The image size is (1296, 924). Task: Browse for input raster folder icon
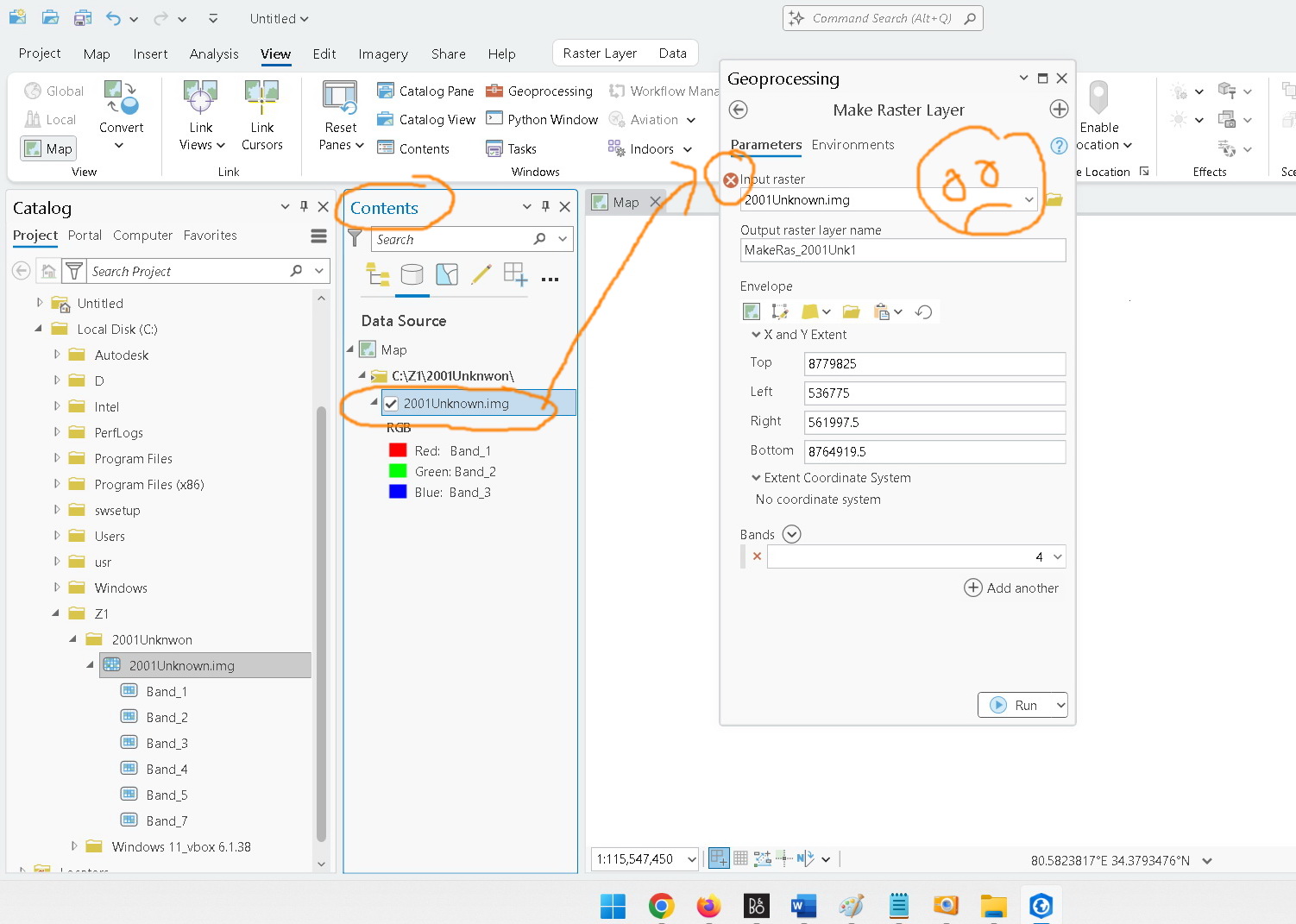[1054, 199]
